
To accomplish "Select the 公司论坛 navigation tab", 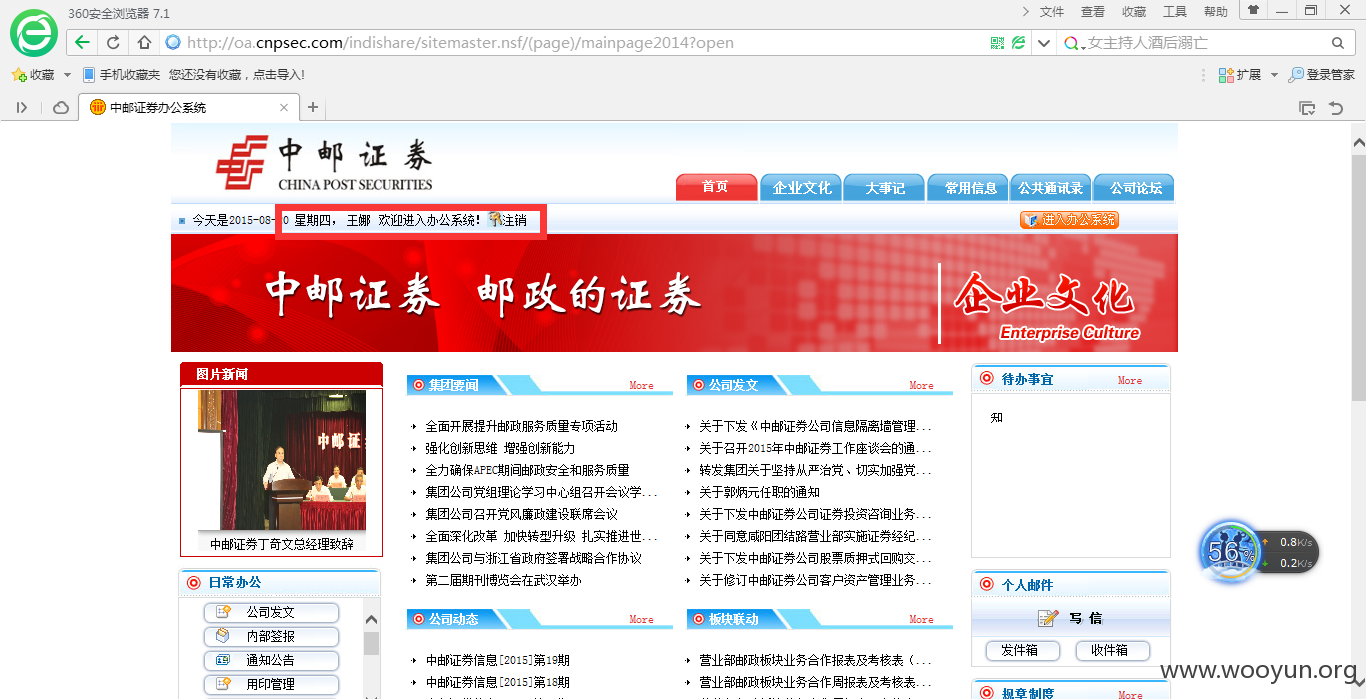I will 1135,187.
